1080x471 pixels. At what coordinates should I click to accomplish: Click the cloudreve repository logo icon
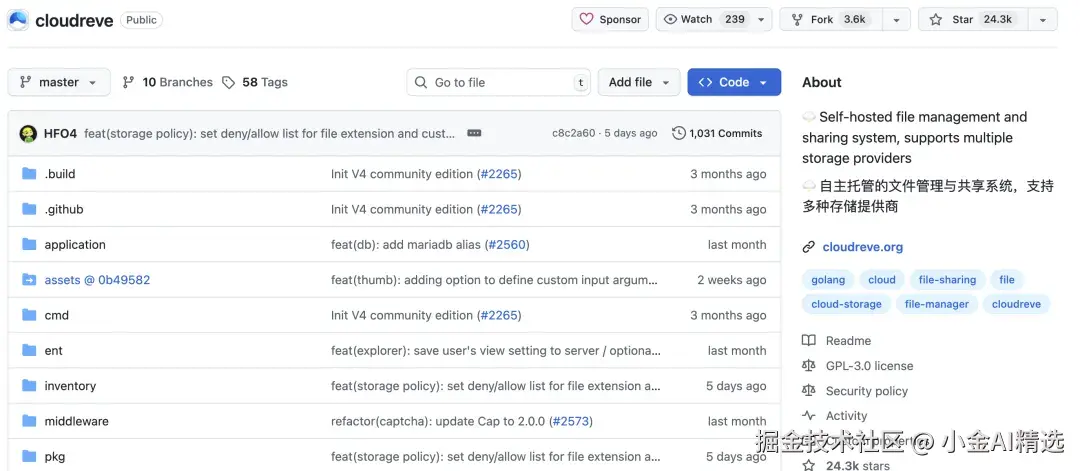(x=18, y=20)
